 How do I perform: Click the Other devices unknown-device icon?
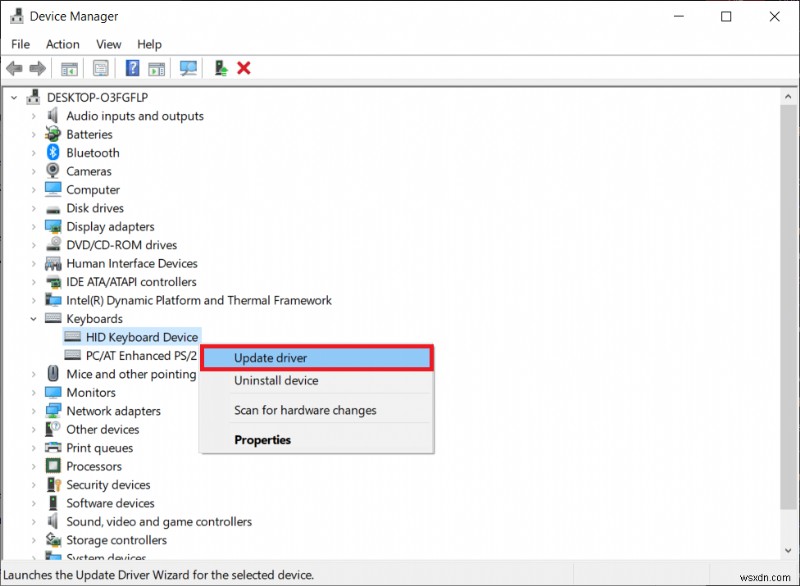(53, 429)
